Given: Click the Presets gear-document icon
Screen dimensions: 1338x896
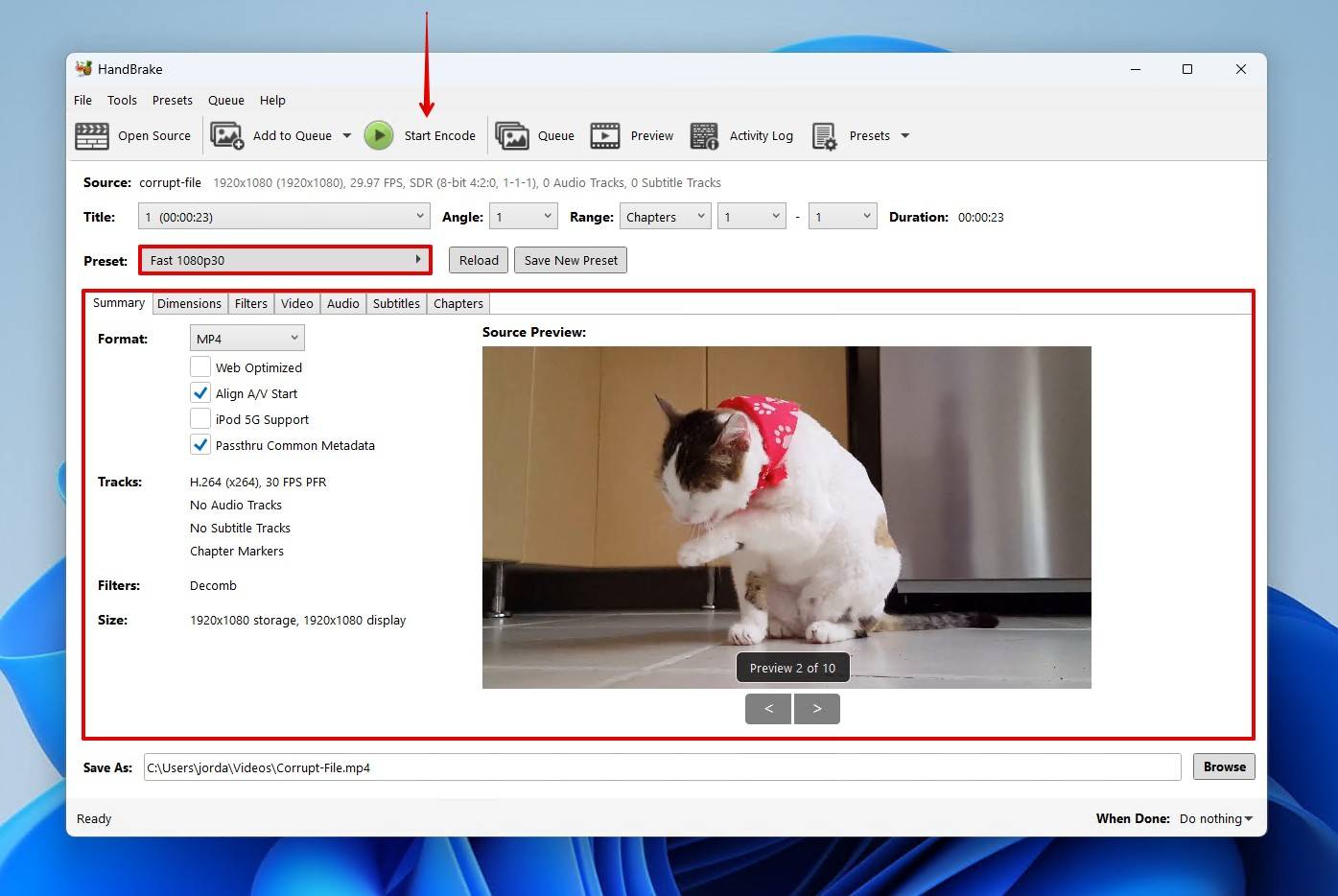Looking at the screenshot, I should pyautogui.click(x=824, y=136).
